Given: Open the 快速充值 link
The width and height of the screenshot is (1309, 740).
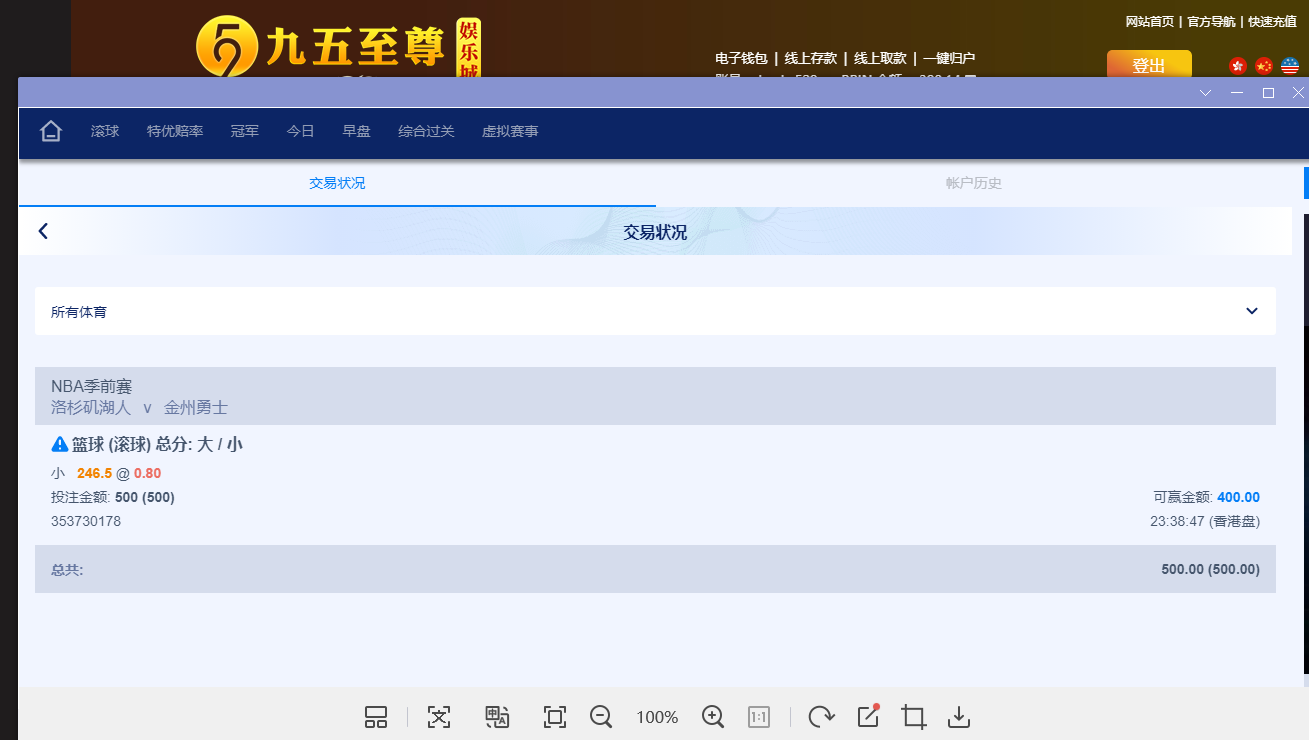Looking at the screenshot, I should coord(1273,21).
